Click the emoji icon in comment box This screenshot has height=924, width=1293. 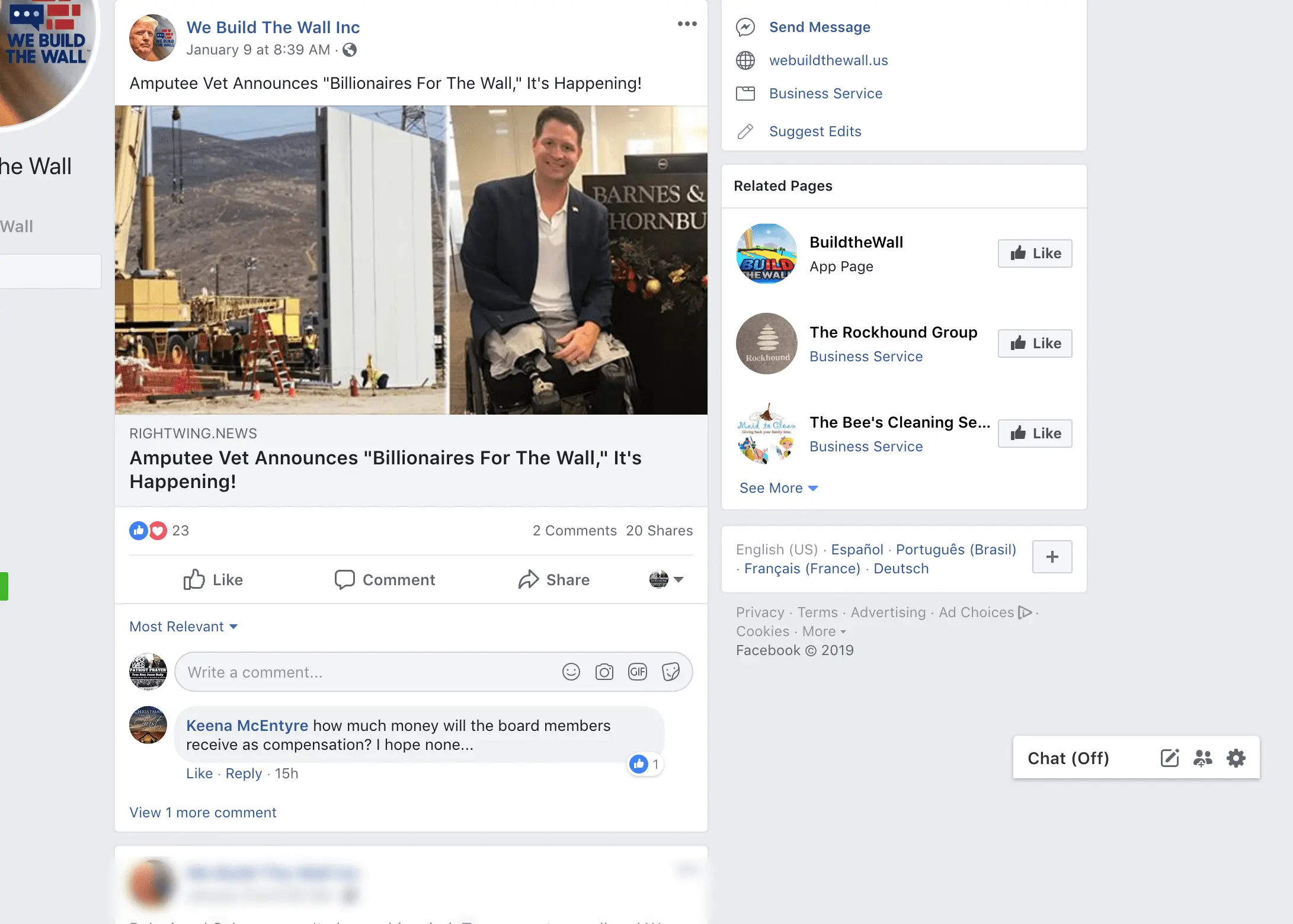click(x=571, y=672)
